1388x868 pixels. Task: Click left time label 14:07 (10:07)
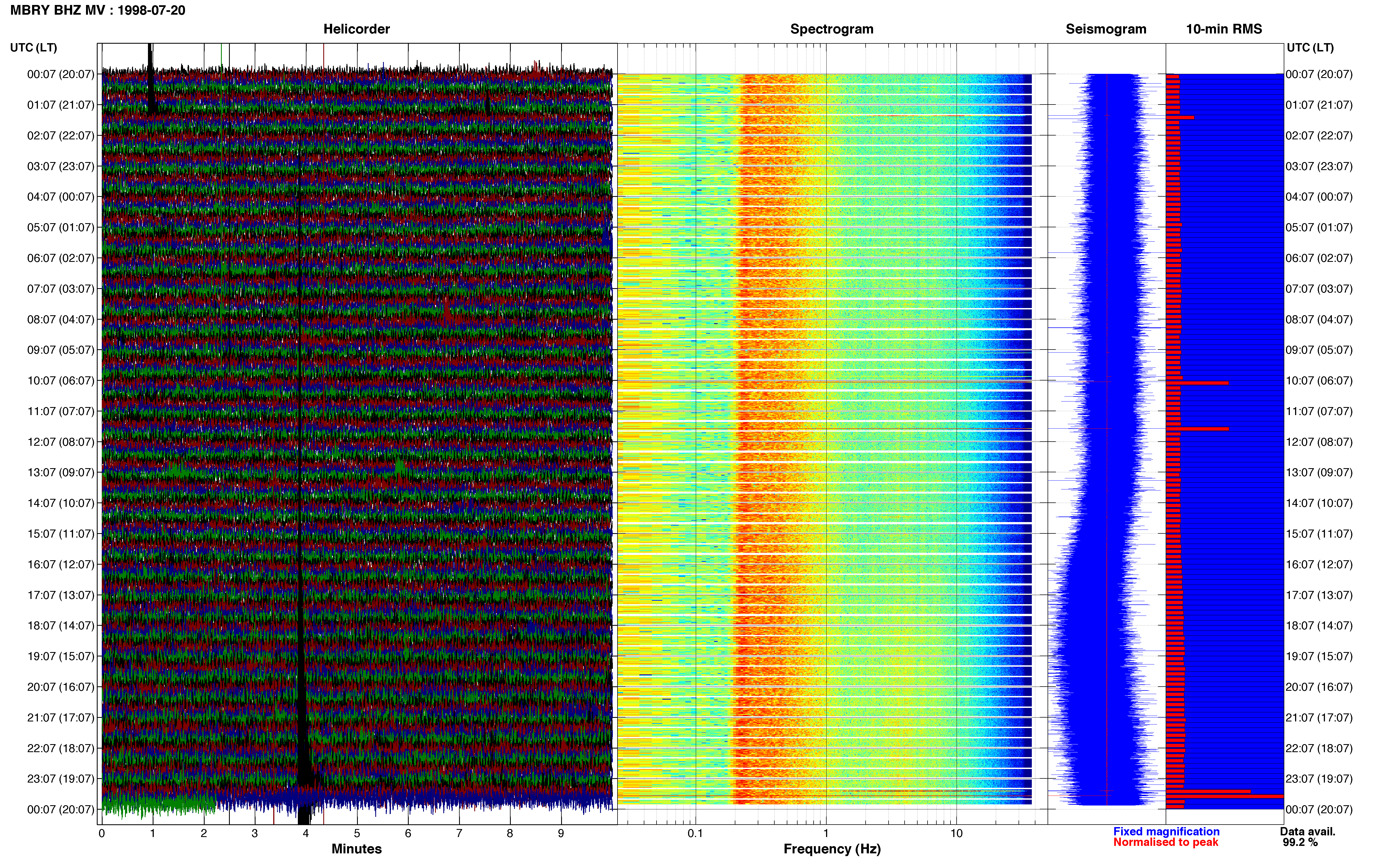[x=60, y=503]
